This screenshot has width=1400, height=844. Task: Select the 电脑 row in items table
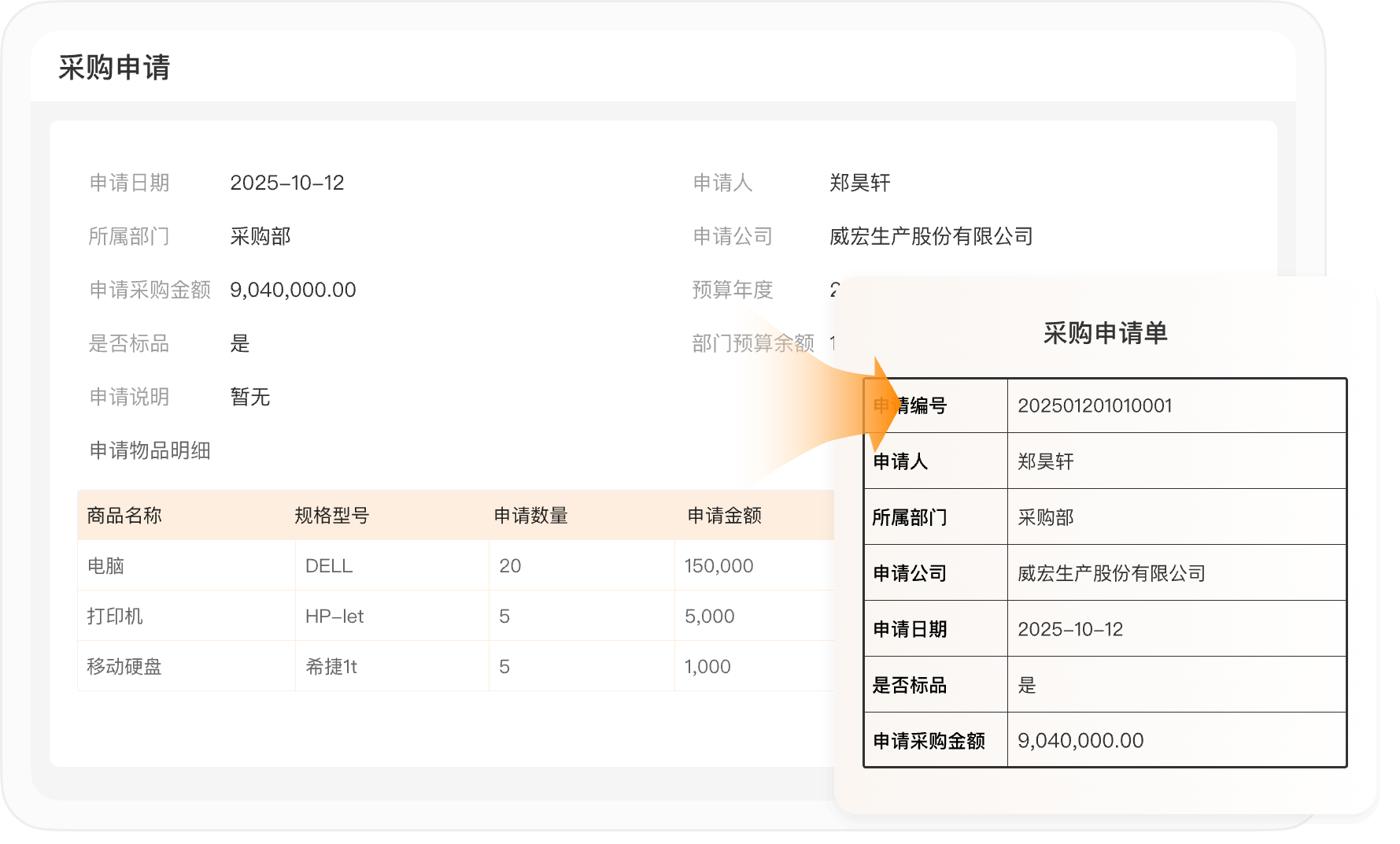point(105,566)
